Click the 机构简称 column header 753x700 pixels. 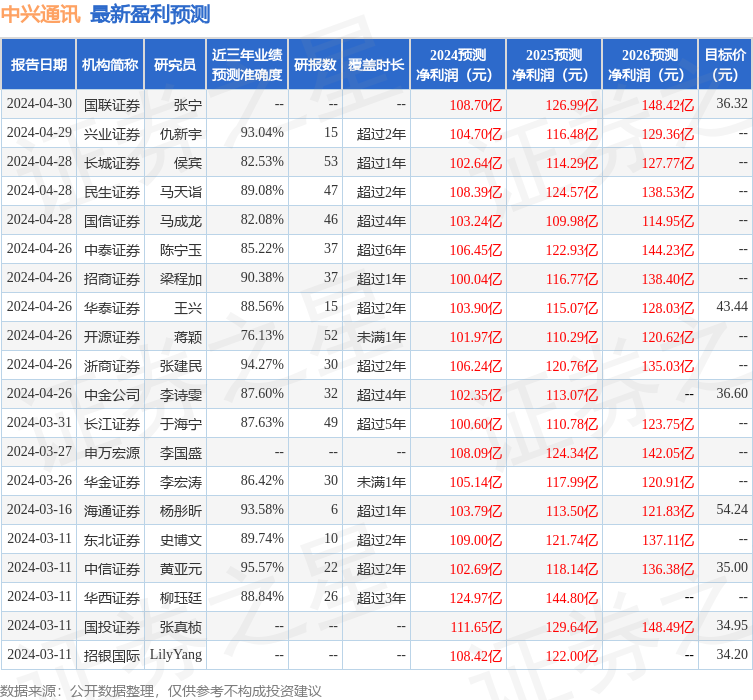click(110, 64)
